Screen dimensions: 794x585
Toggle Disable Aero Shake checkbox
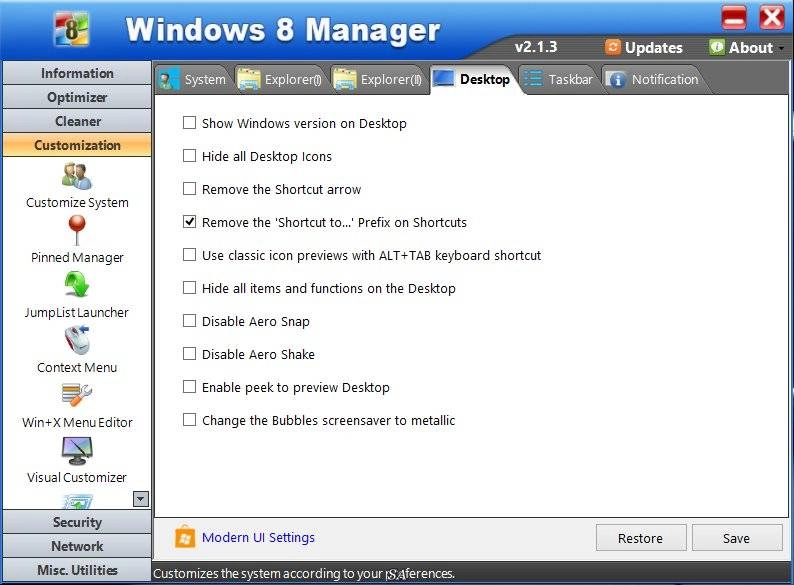(189, 354)
